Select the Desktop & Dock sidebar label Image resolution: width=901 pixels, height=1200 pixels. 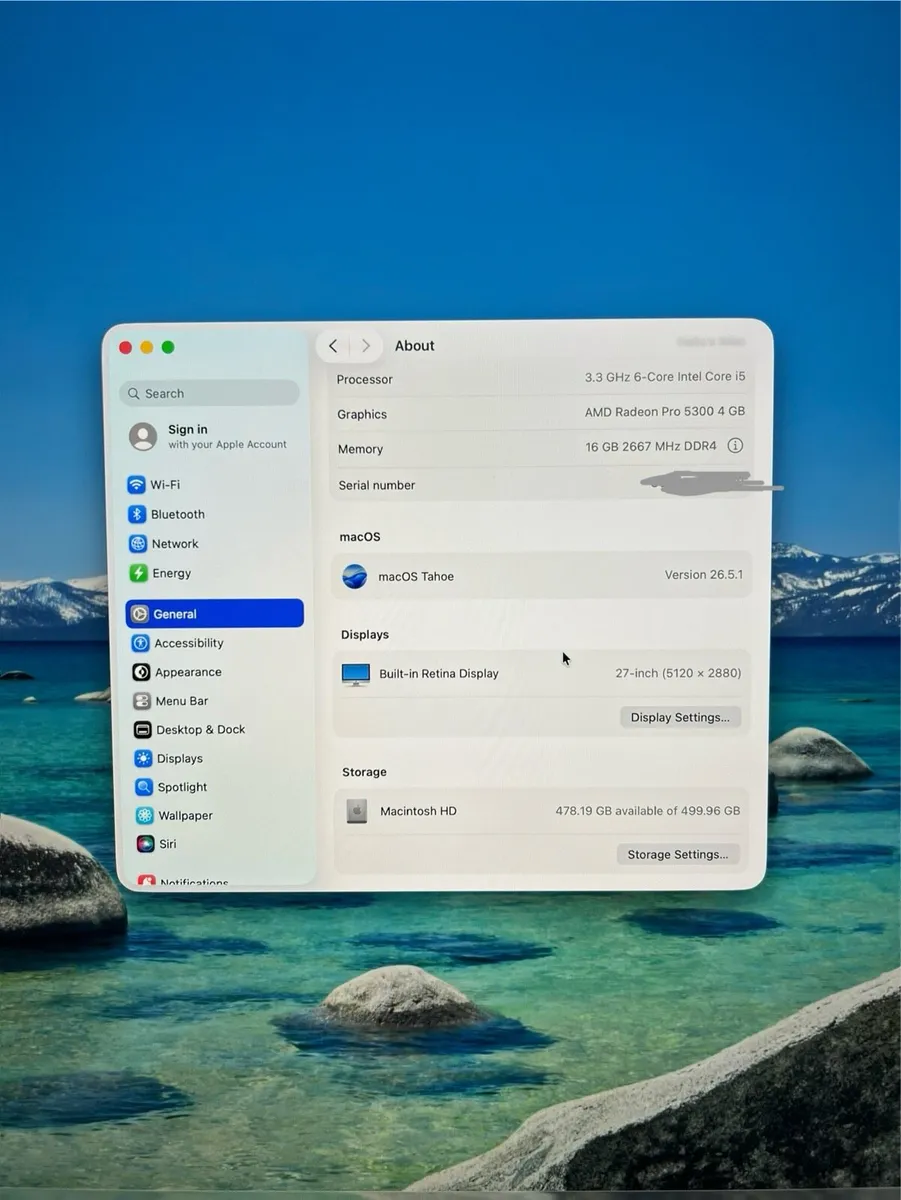coord(201,730)
